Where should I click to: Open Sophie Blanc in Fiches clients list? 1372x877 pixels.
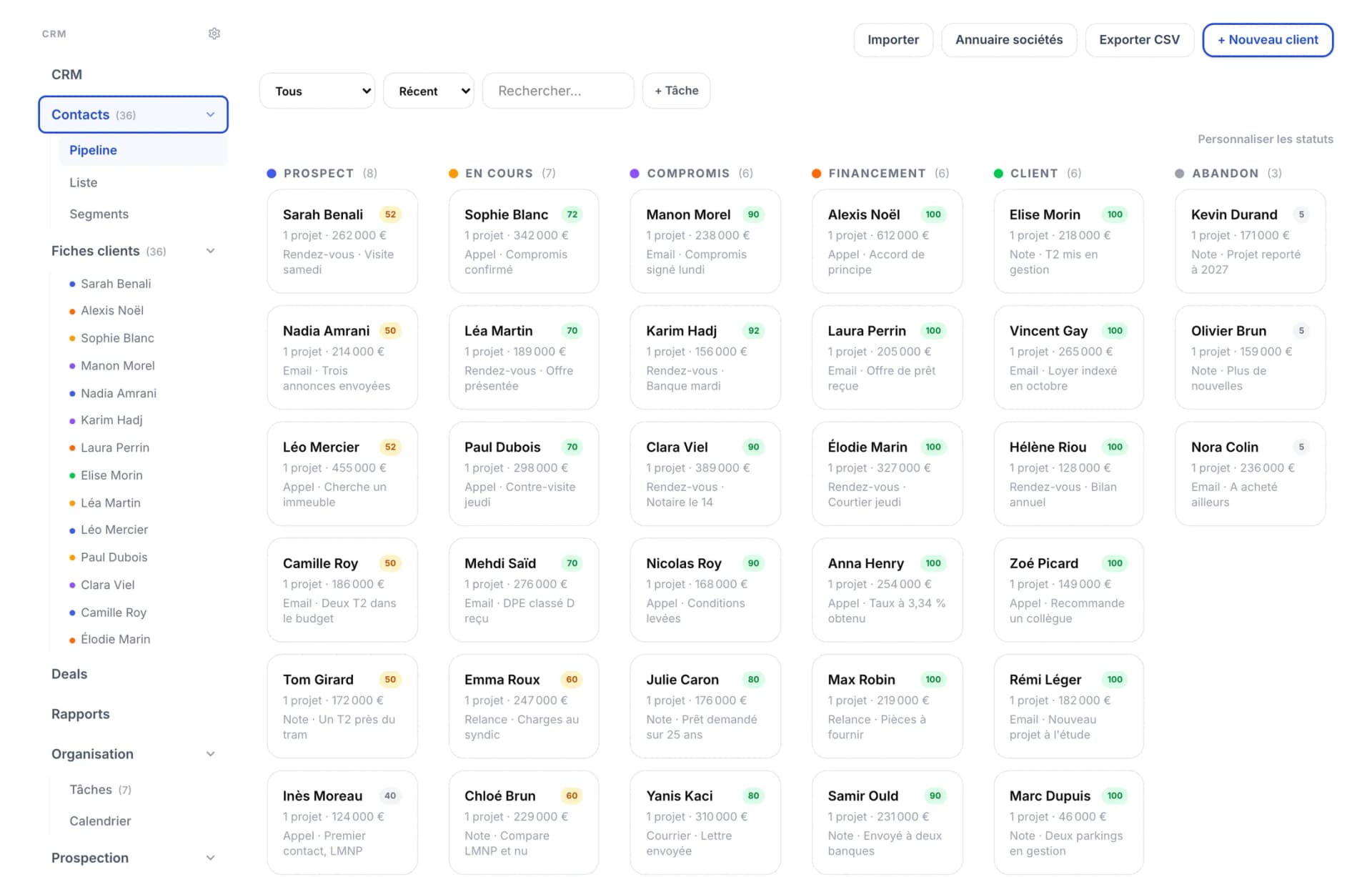(117, 338)
